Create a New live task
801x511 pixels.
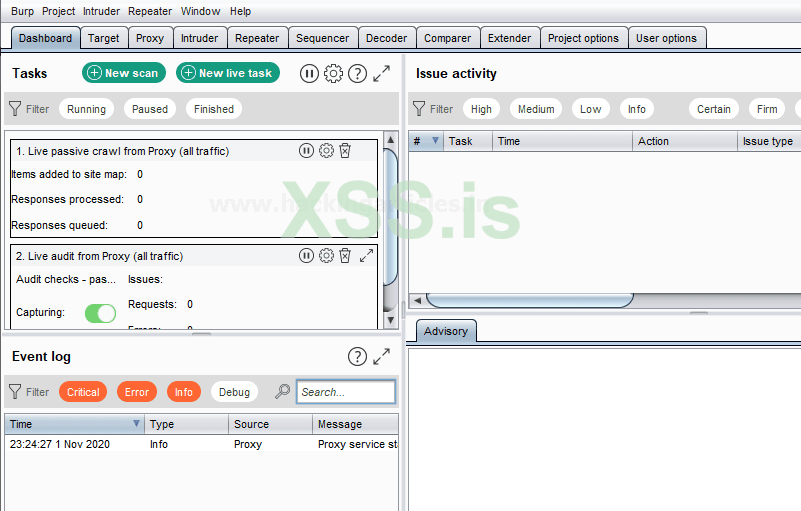coord(228,73)
